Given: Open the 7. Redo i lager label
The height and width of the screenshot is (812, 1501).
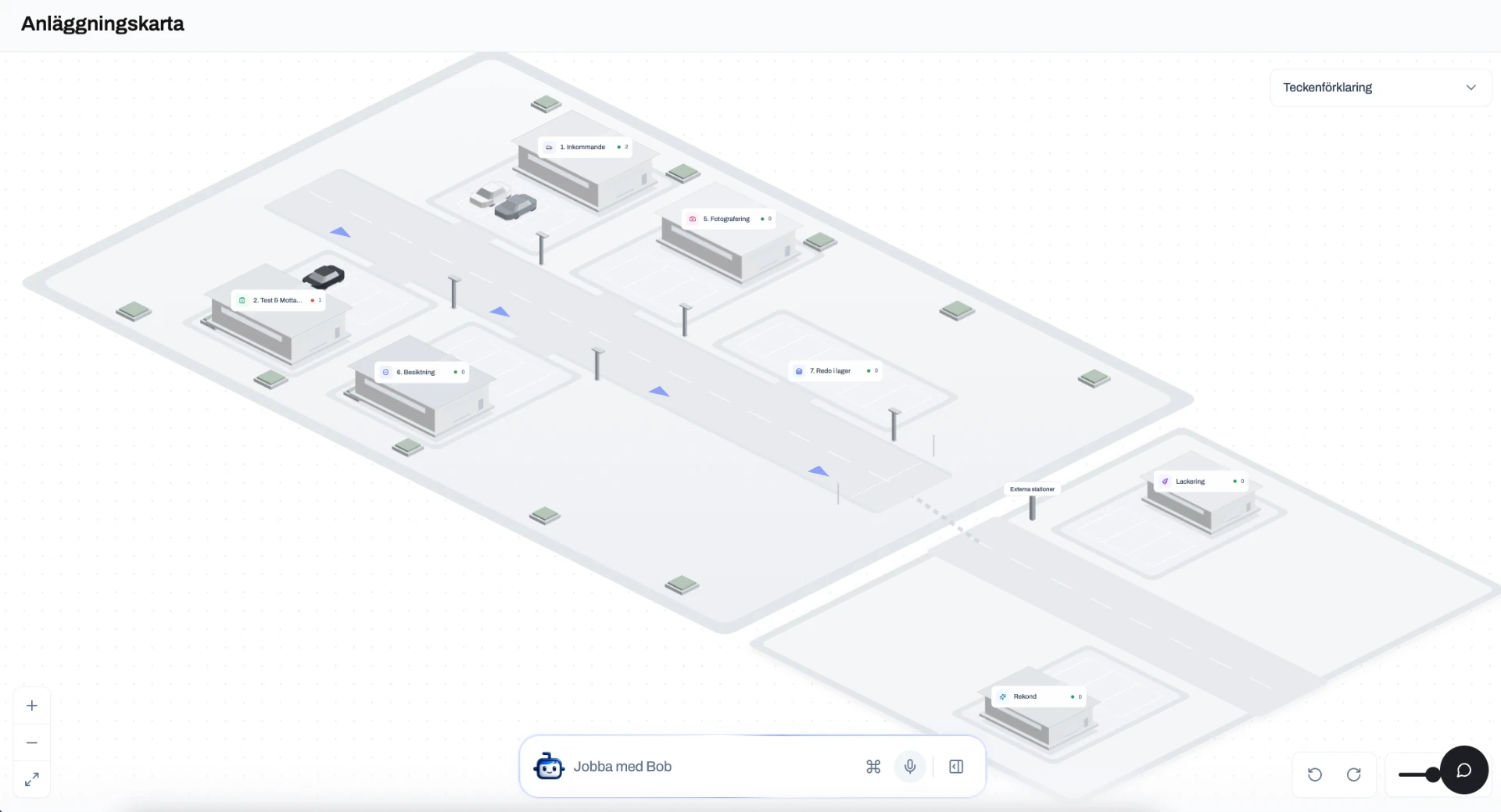Looking at the screenshot, I should (x=836, y=371).
